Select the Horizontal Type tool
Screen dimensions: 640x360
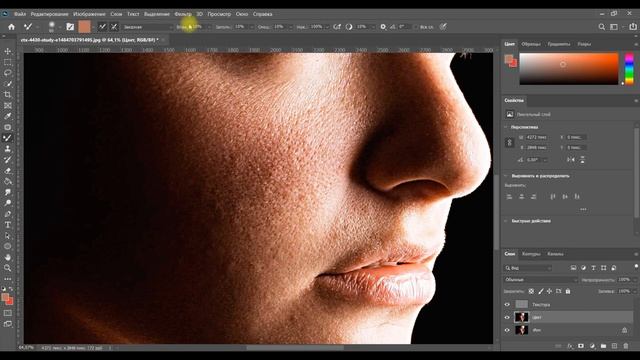point(8,225)
